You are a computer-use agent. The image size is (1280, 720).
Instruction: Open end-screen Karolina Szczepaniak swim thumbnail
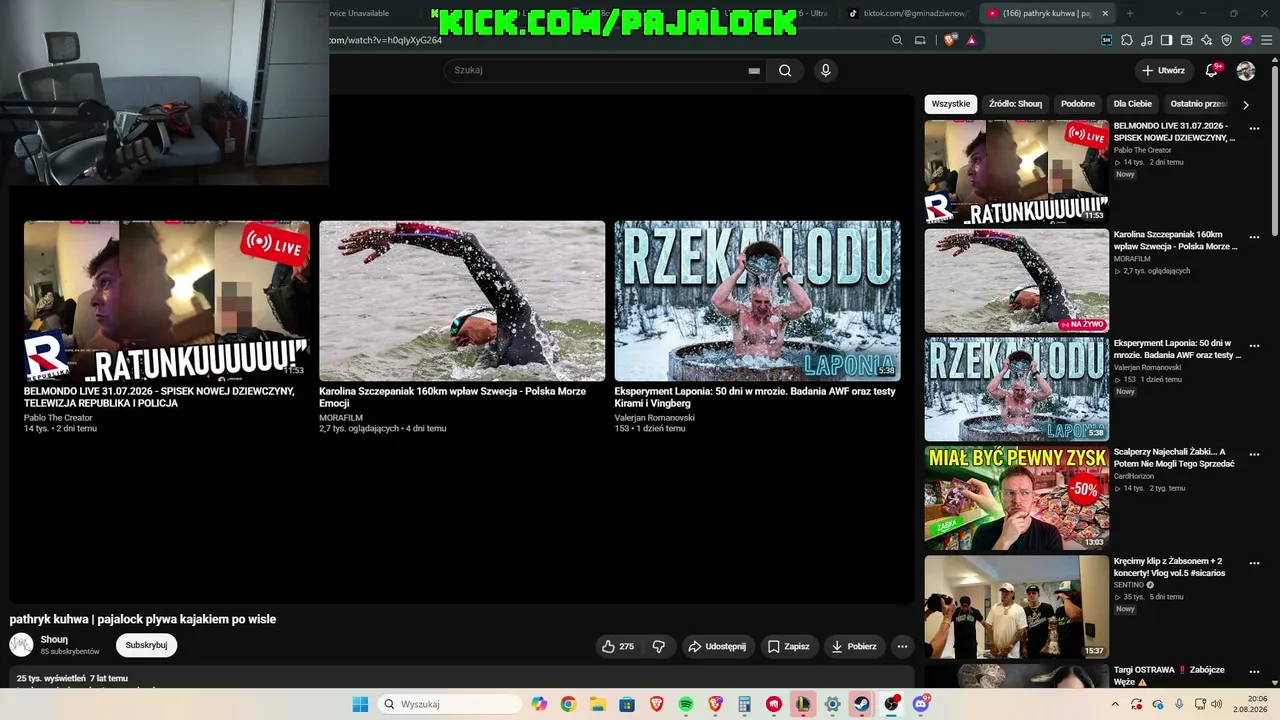pyautogui.click(x=462, y=301)
